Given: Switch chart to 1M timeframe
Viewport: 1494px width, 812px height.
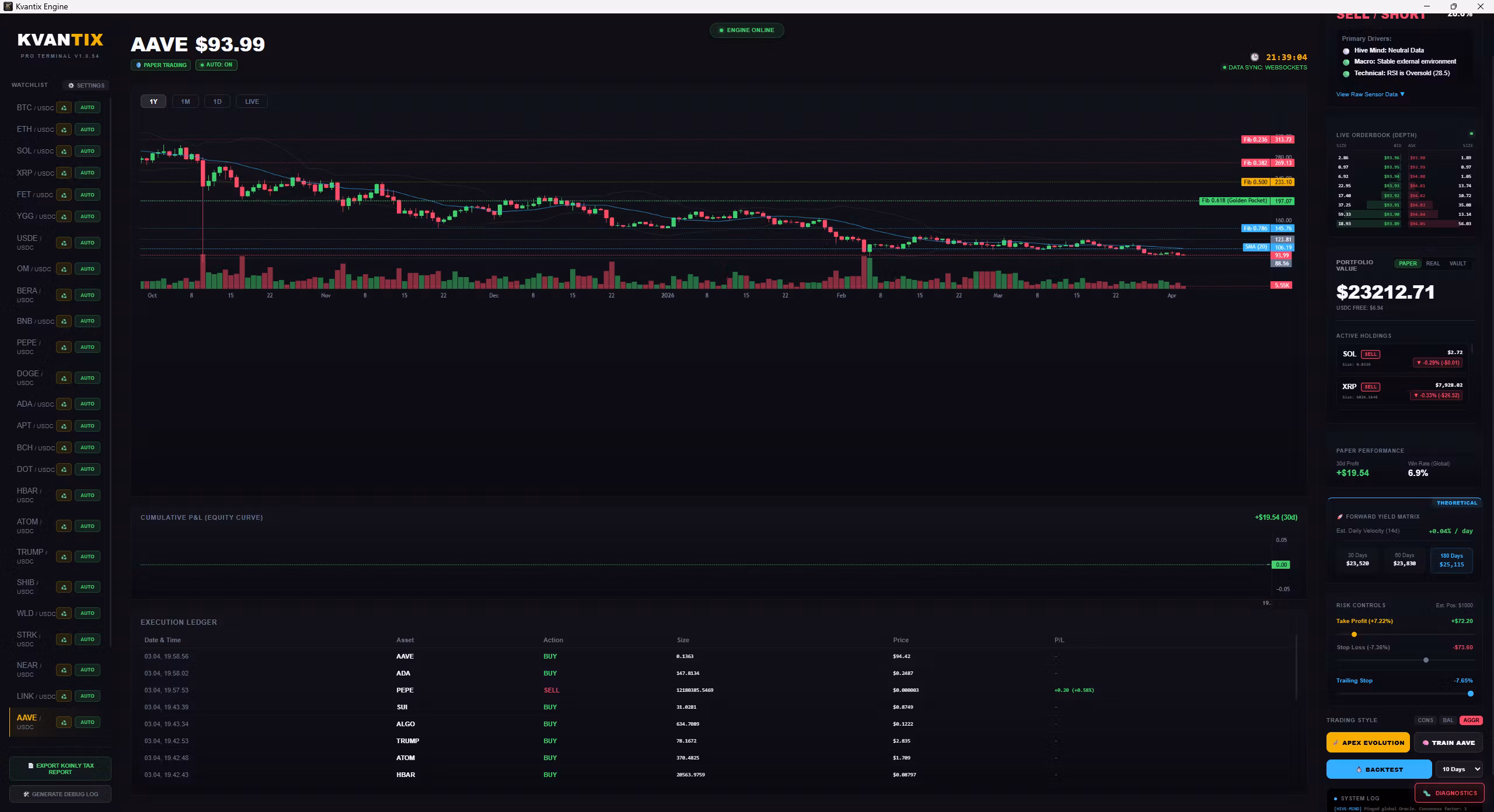Looking at the screenshot, I should [186, 101].
